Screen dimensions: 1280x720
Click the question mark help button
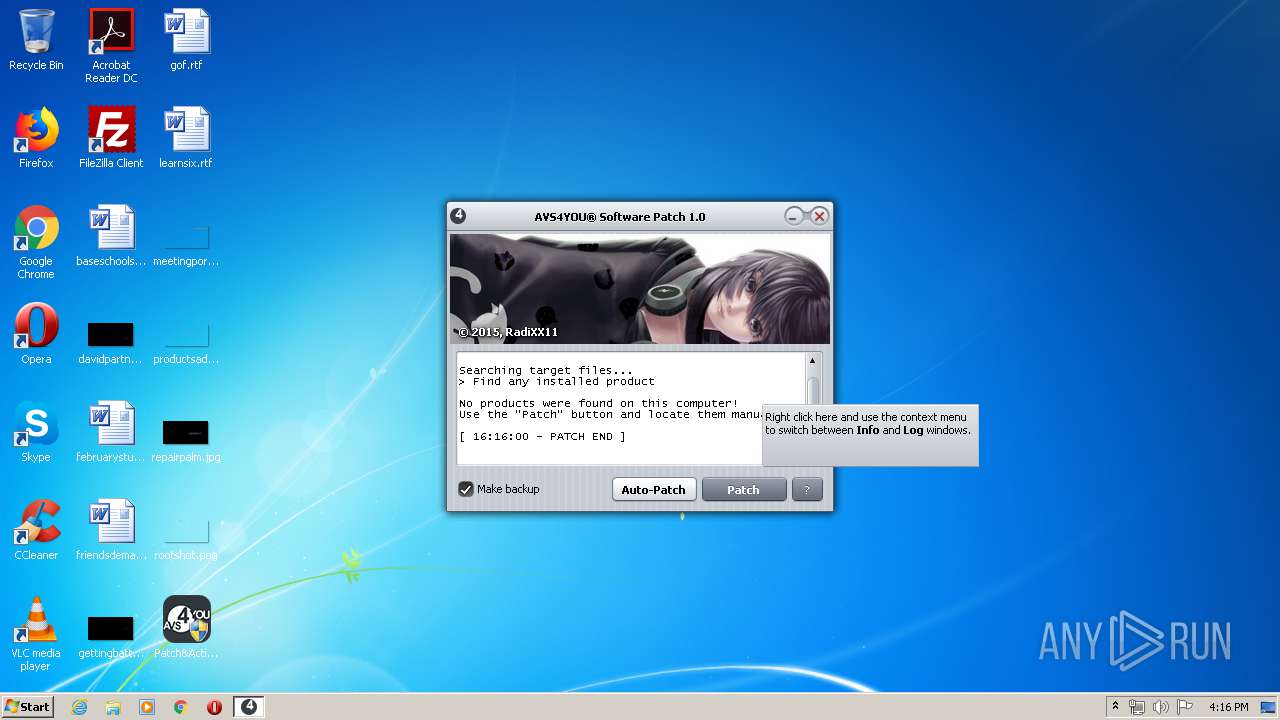(807, 490)
